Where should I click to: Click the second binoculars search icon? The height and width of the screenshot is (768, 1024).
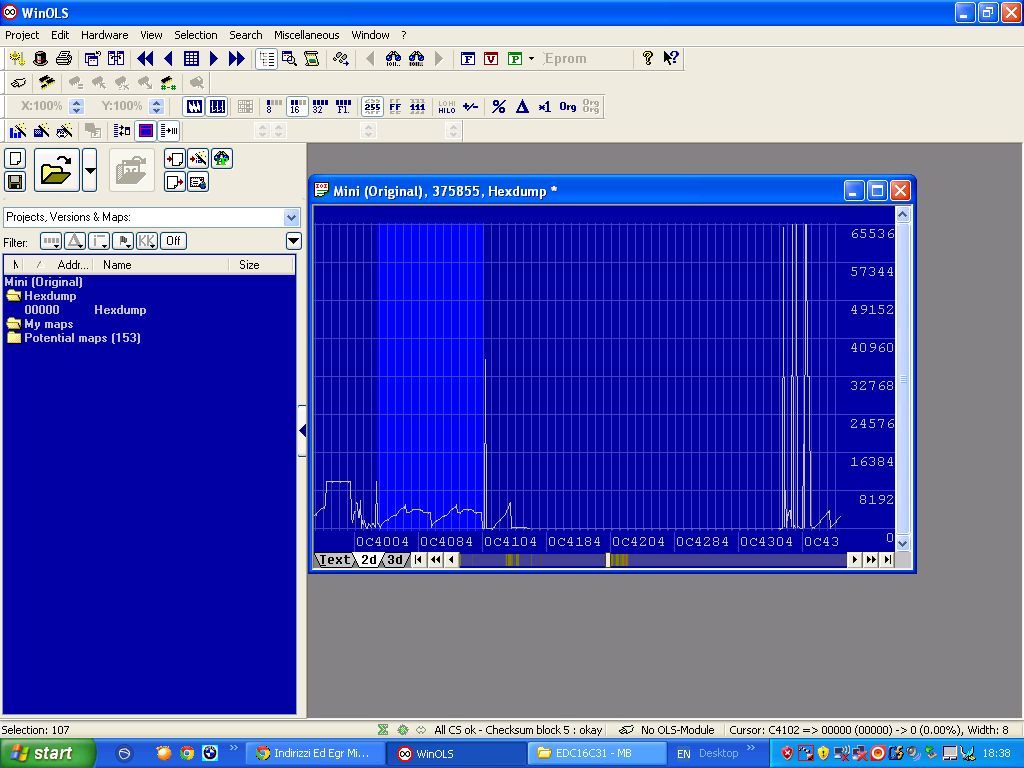(x=416, y=59)
